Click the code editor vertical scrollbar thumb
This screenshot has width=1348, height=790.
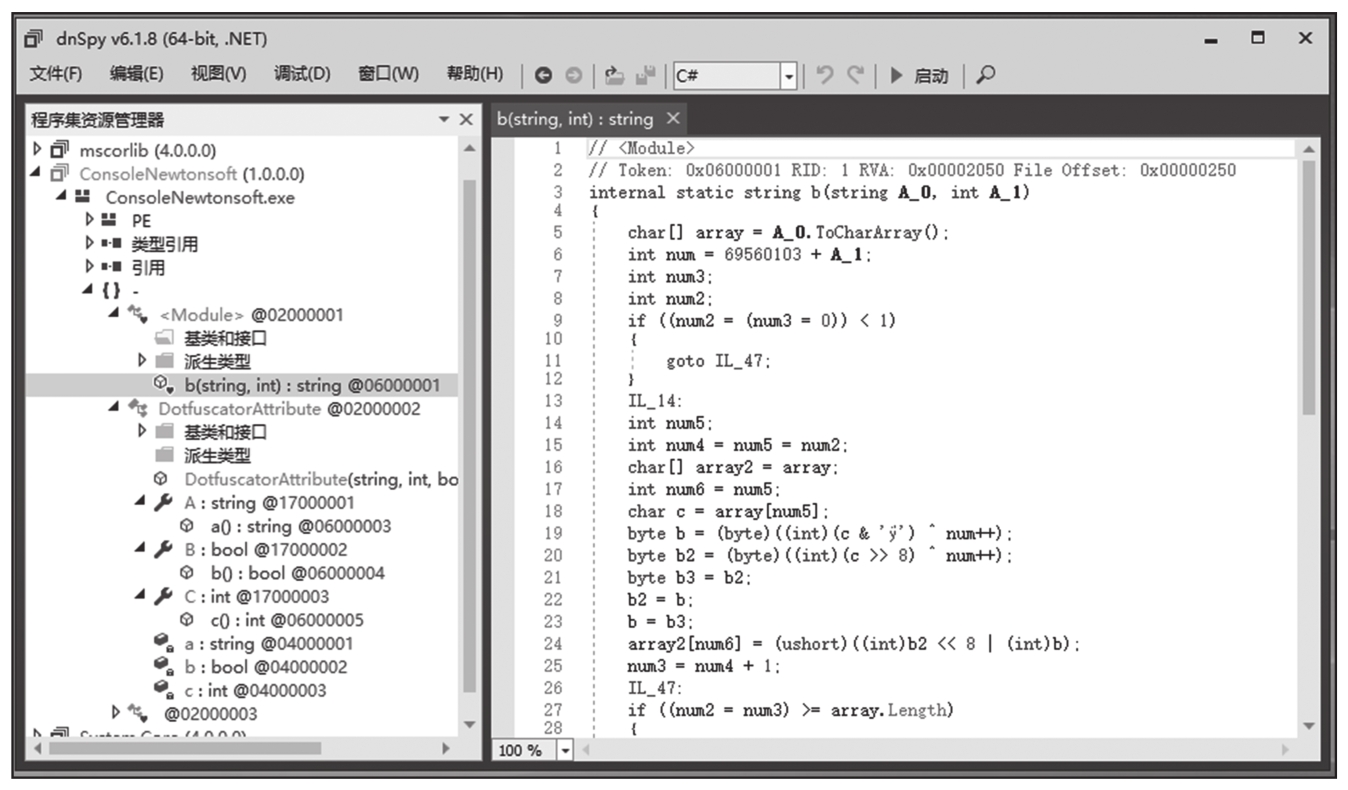(x=1309, y=288)
